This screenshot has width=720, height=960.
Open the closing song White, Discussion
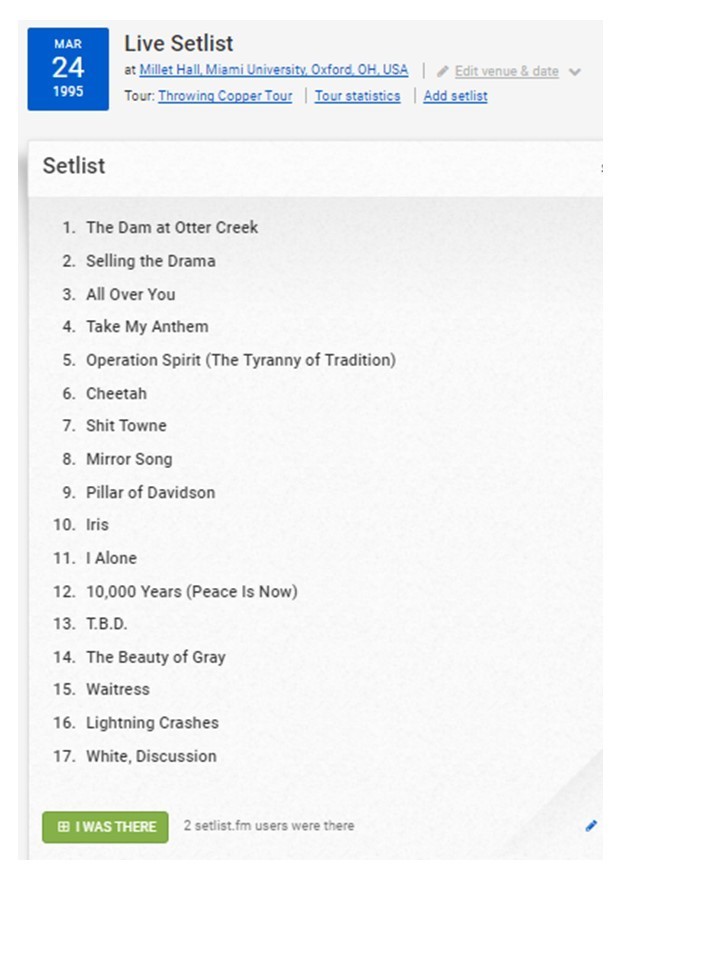click(151, 757)
